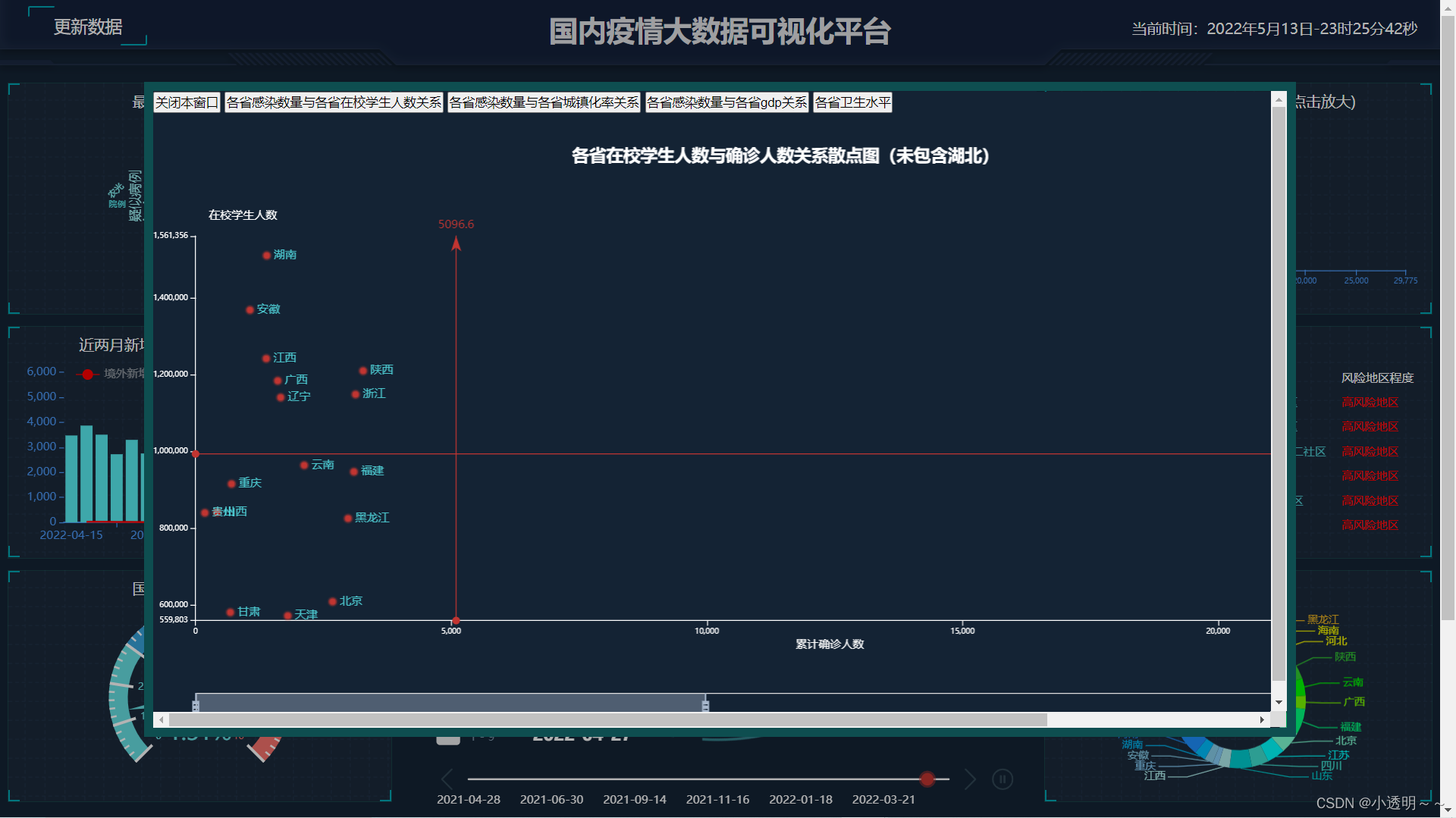Click the 湖南 scatter point
This screenshot has width=1456, height=818.
coord(266,255)
